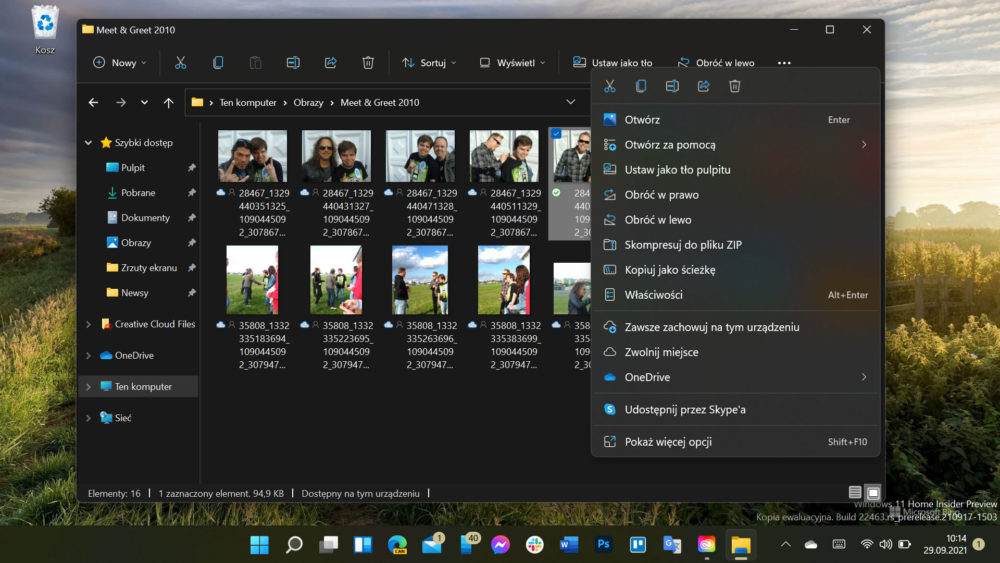Open the Windows Start menu
Viewport: 1000px width, 563px height.
(260, 545)
